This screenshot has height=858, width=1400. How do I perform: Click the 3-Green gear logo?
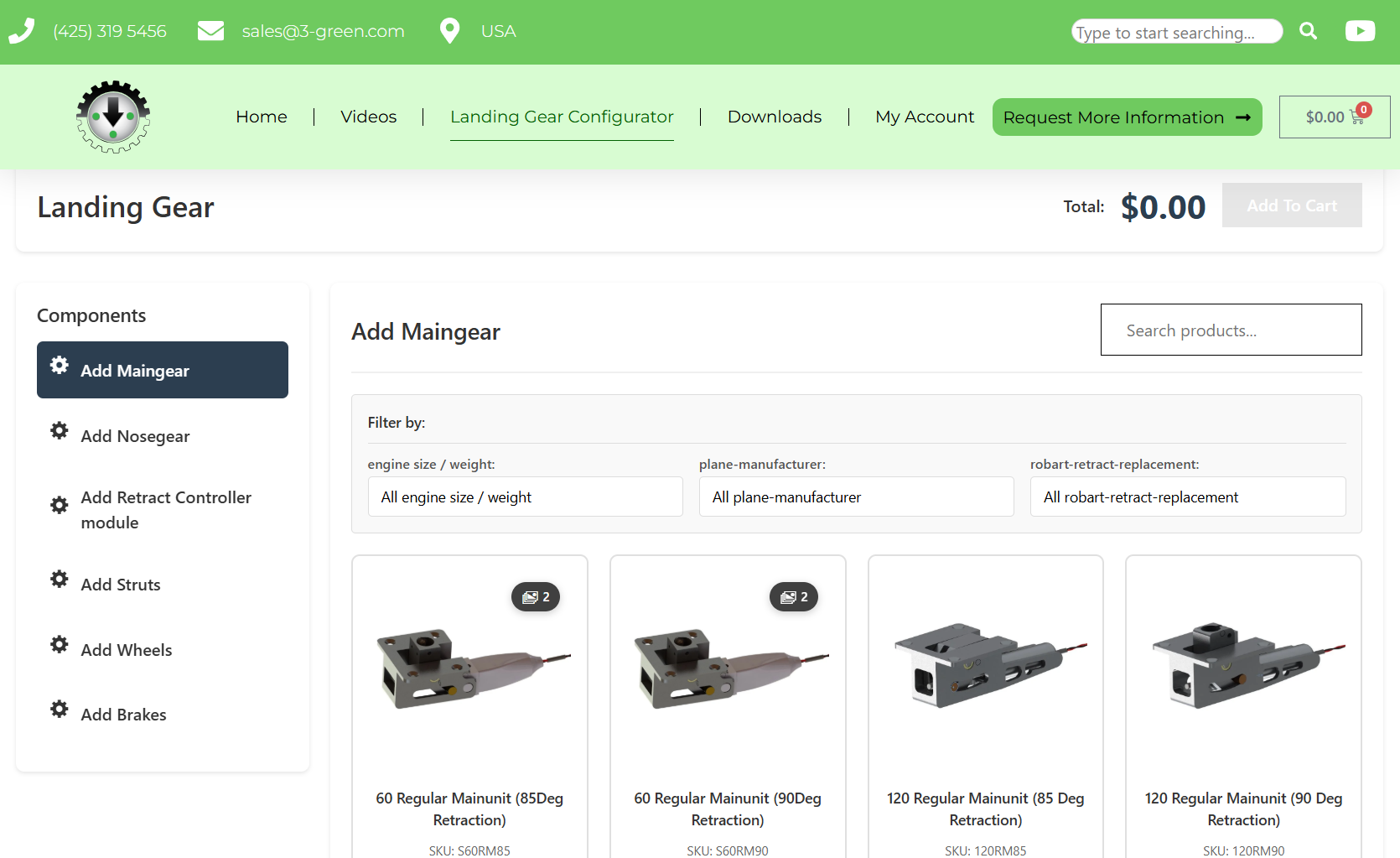[113, 117]
